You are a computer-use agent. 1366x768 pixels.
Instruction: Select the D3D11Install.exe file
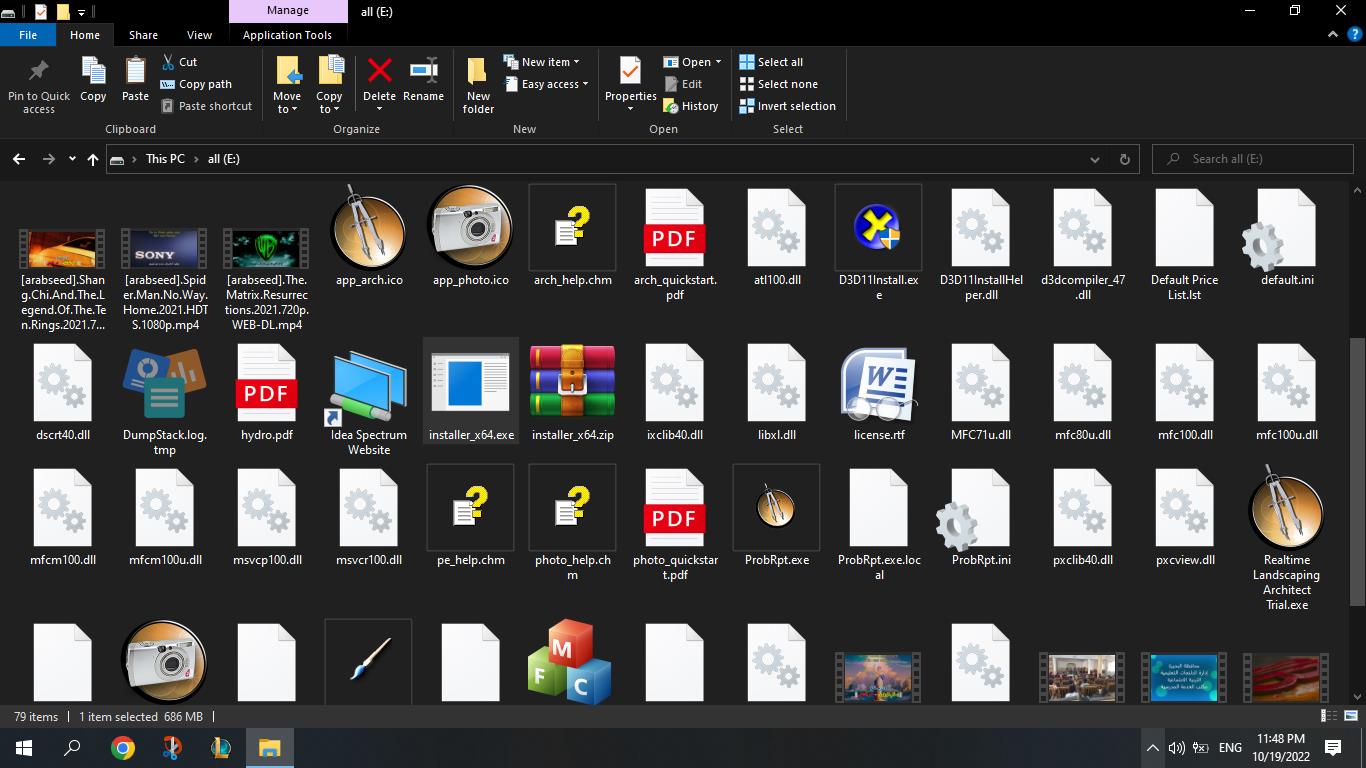pyautogui.click(x=878, y=242)
